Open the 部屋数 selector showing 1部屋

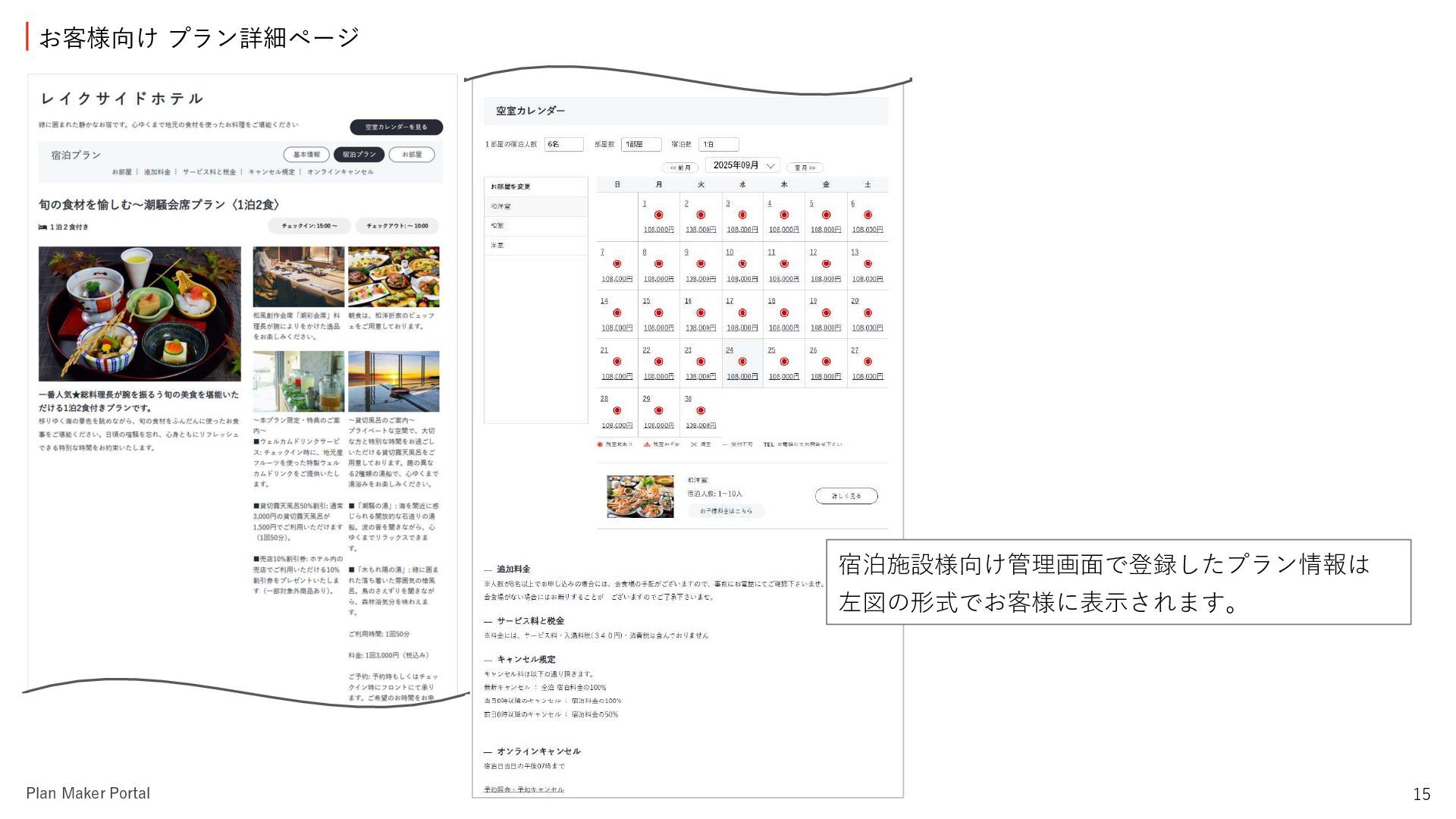tap(641, 144)
